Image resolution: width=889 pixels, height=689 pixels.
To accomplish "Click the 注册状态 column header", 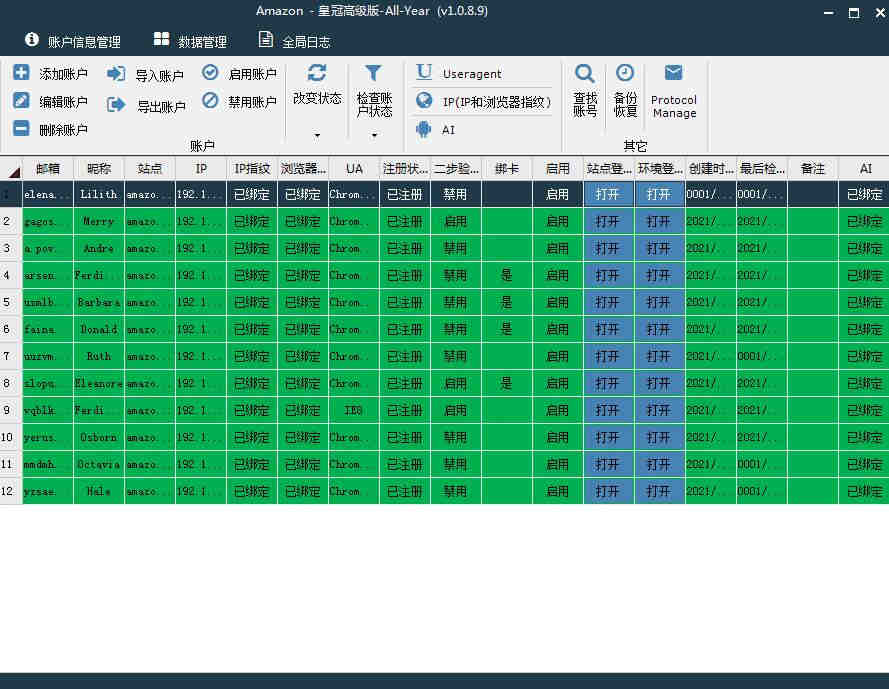I will coord(405,168).
